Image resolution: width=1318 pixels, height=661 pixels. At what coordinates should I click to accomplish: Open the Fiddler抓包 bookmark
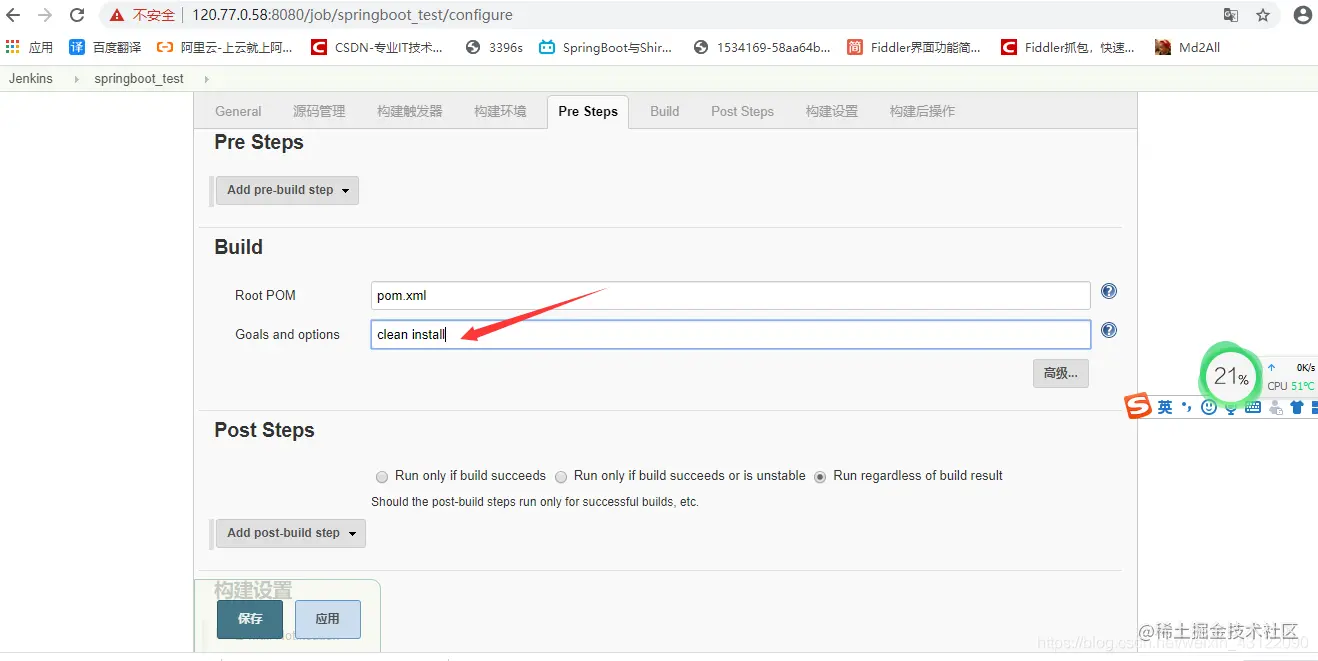pyautogui.click(x=1068, y=47)
